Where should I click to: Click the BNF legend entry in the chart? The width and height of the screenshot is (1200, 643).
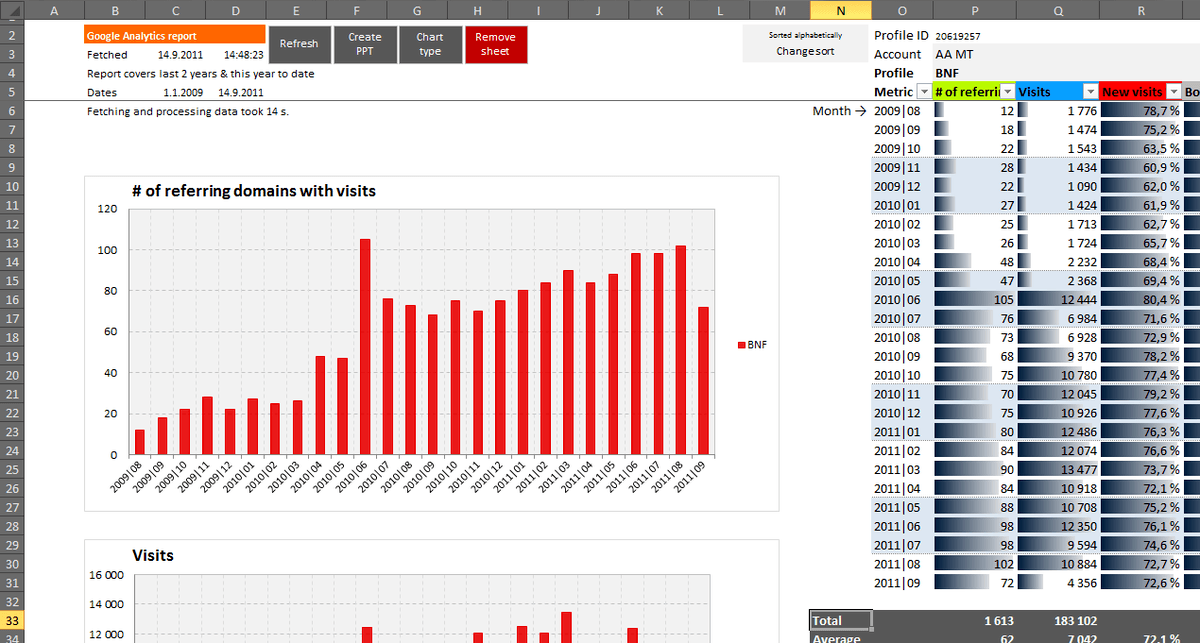click(752, 344)
